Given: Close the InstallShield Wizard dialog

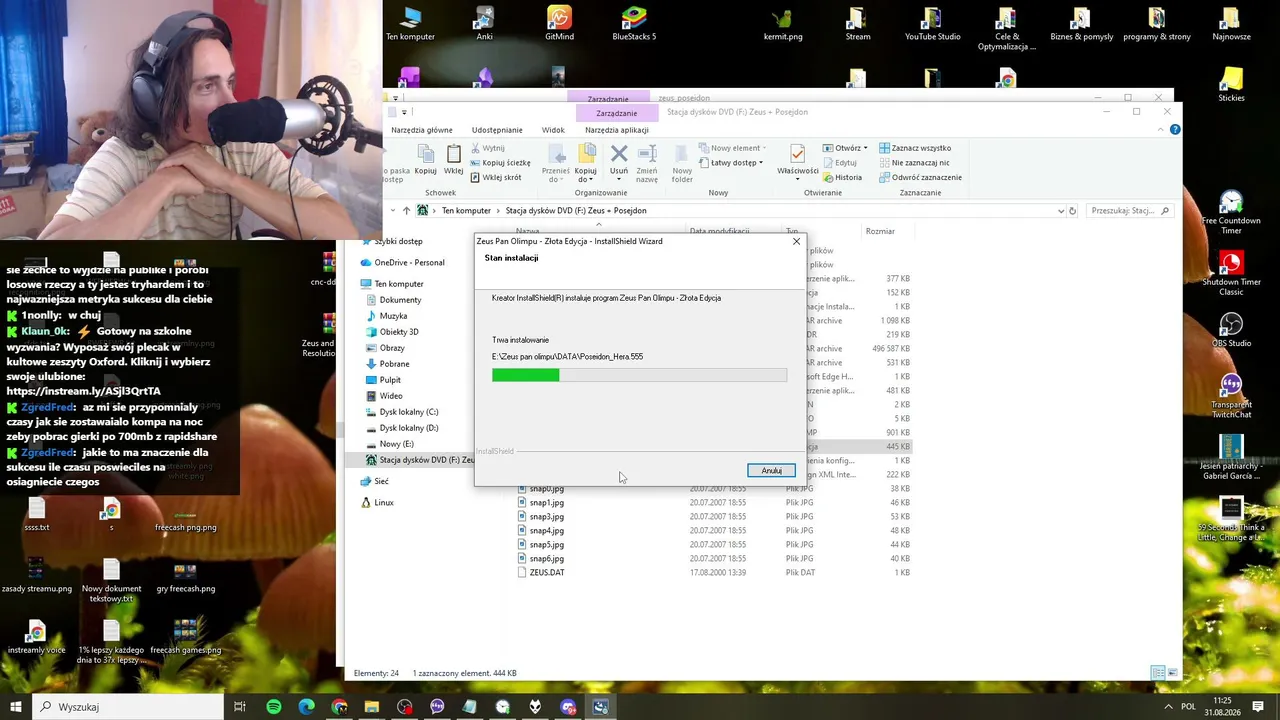Looking at the screenshot, I should point(796,241).
